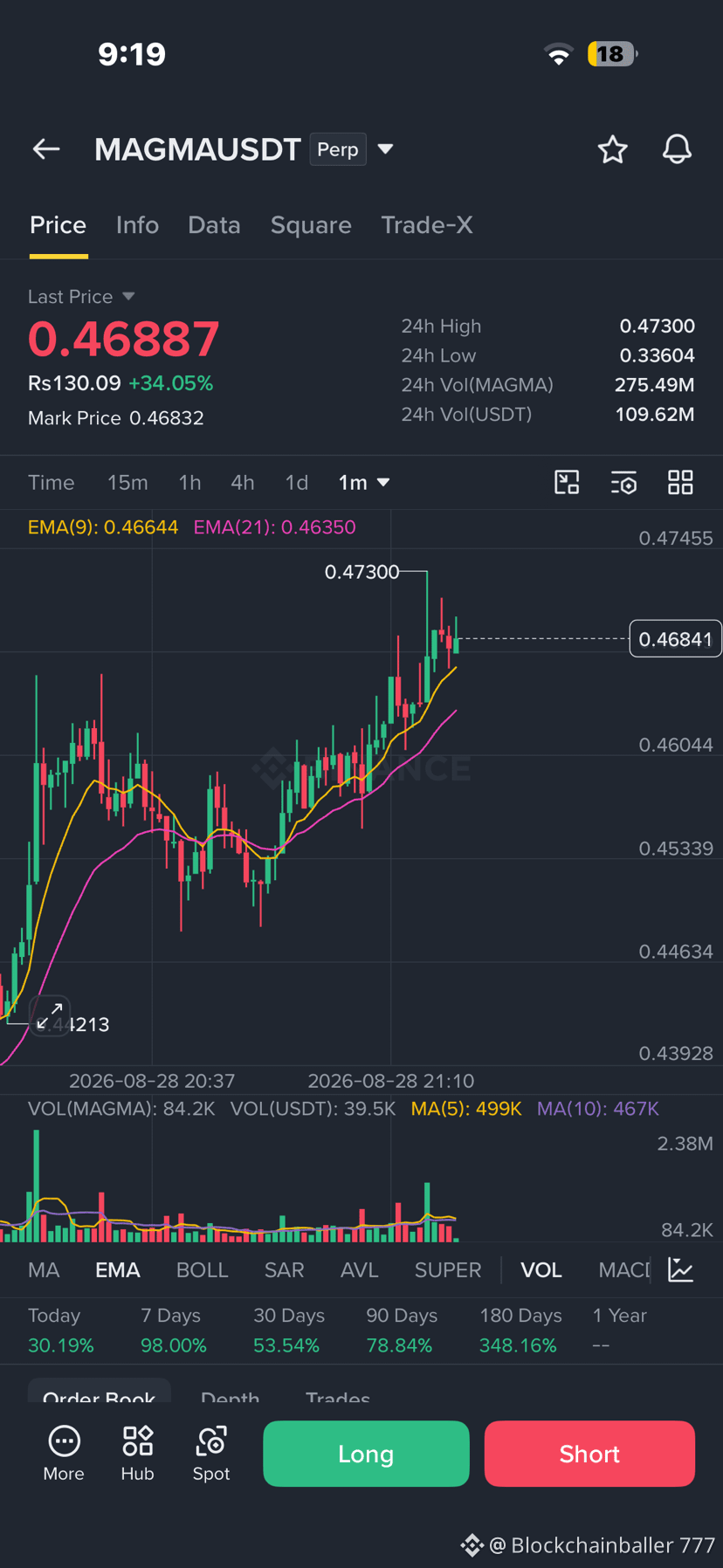The image size is (723, 1568).
Task: Enable the BOLL indicator
Action: pos(202,1270)
